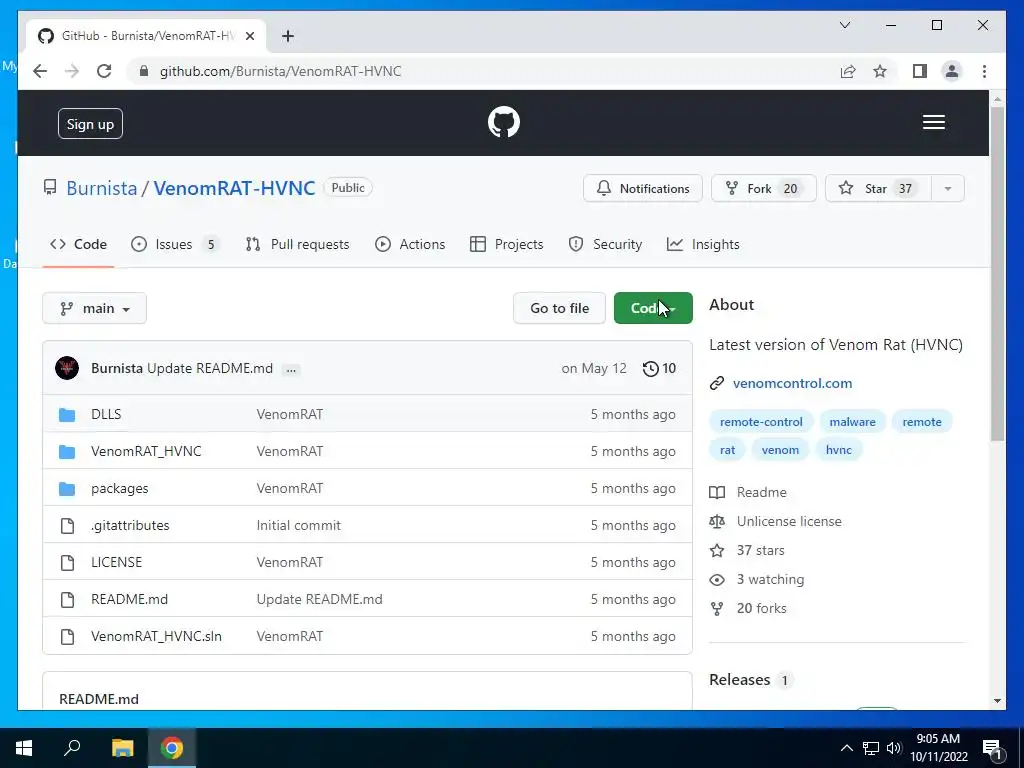Click the site lock icon in address bar
This screenshot has width=1024, height=768.
(x=144, y=71)
